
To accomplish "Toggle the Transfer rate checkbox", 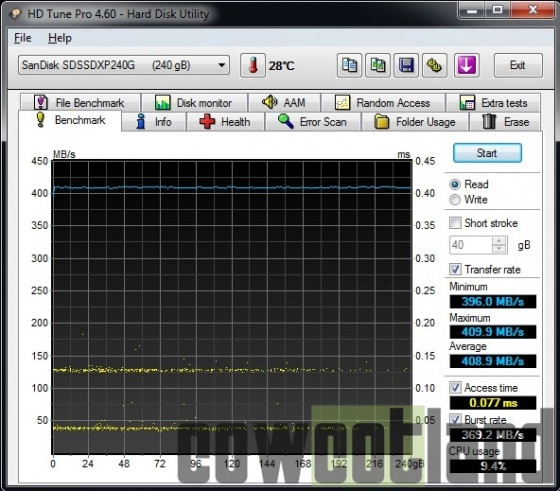I will point(455,269).
